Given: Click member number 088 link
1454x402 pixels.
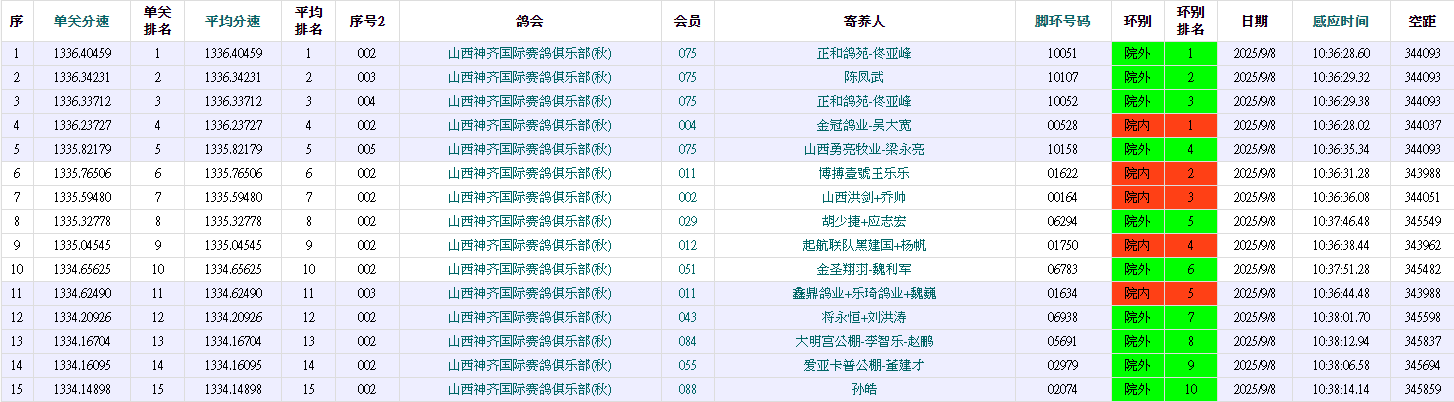Looking at the screenshot, I should (687, 389).
